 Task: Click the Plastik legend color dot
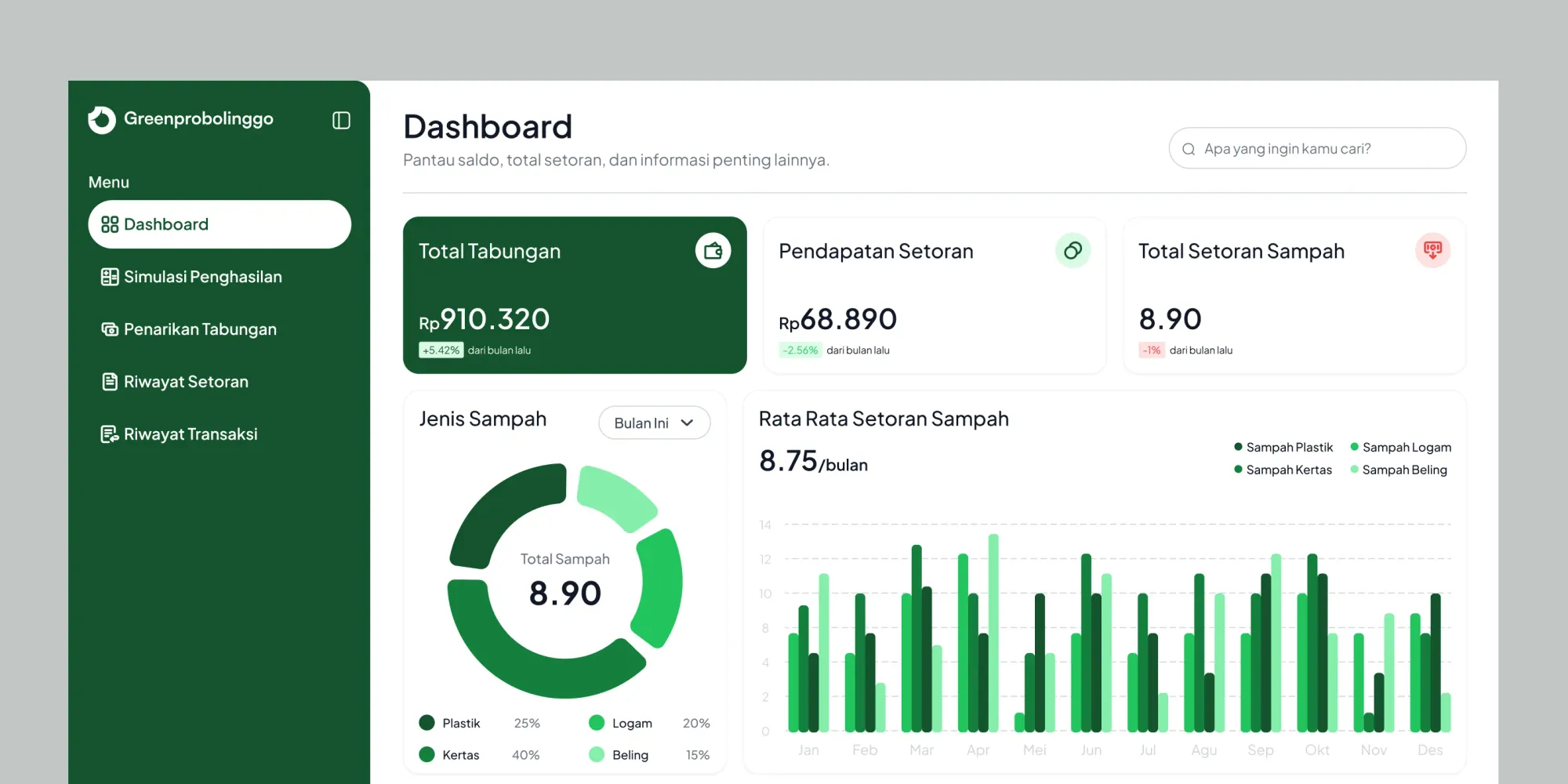[427, 722]
